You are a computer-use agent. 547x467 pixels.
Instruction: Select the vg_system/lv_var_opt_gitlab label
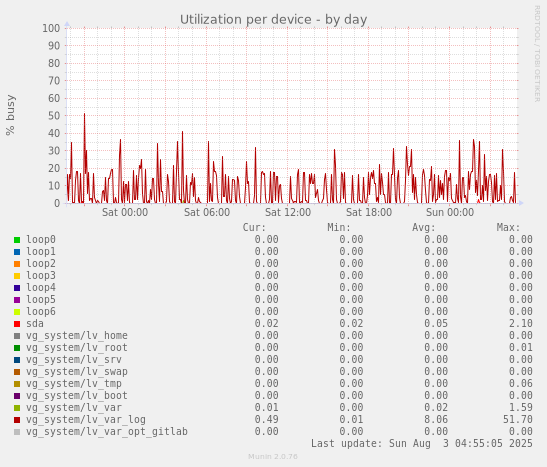[107, 431]
